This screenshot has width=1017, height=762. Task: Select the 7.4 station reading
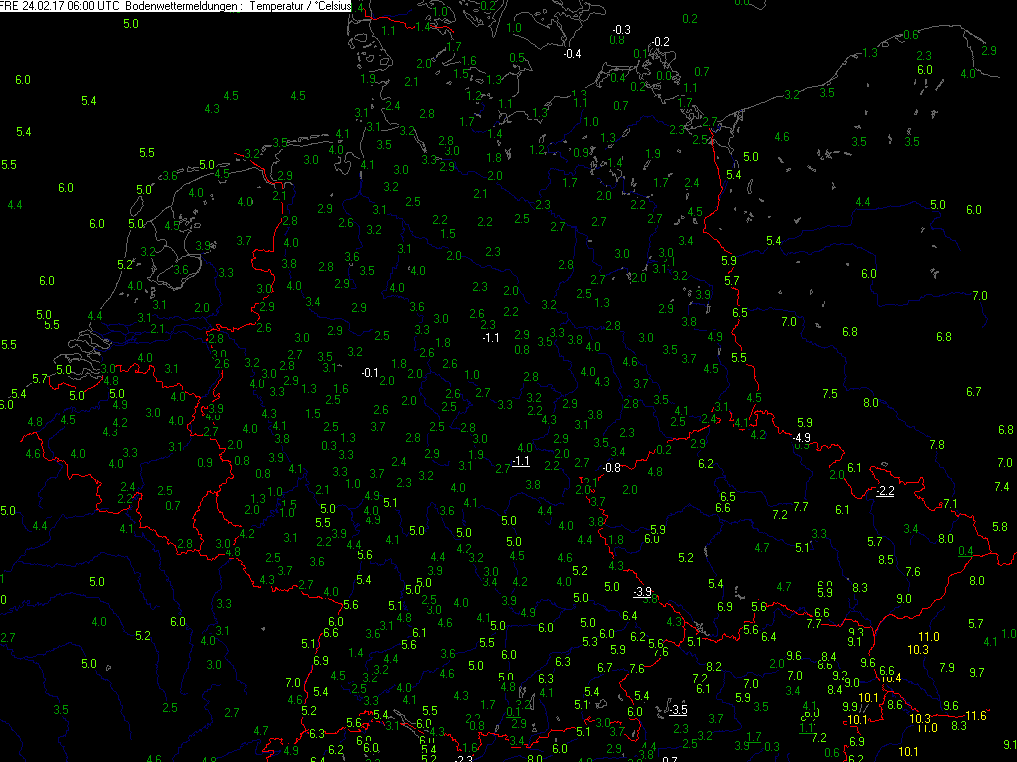click(1002, 486)
